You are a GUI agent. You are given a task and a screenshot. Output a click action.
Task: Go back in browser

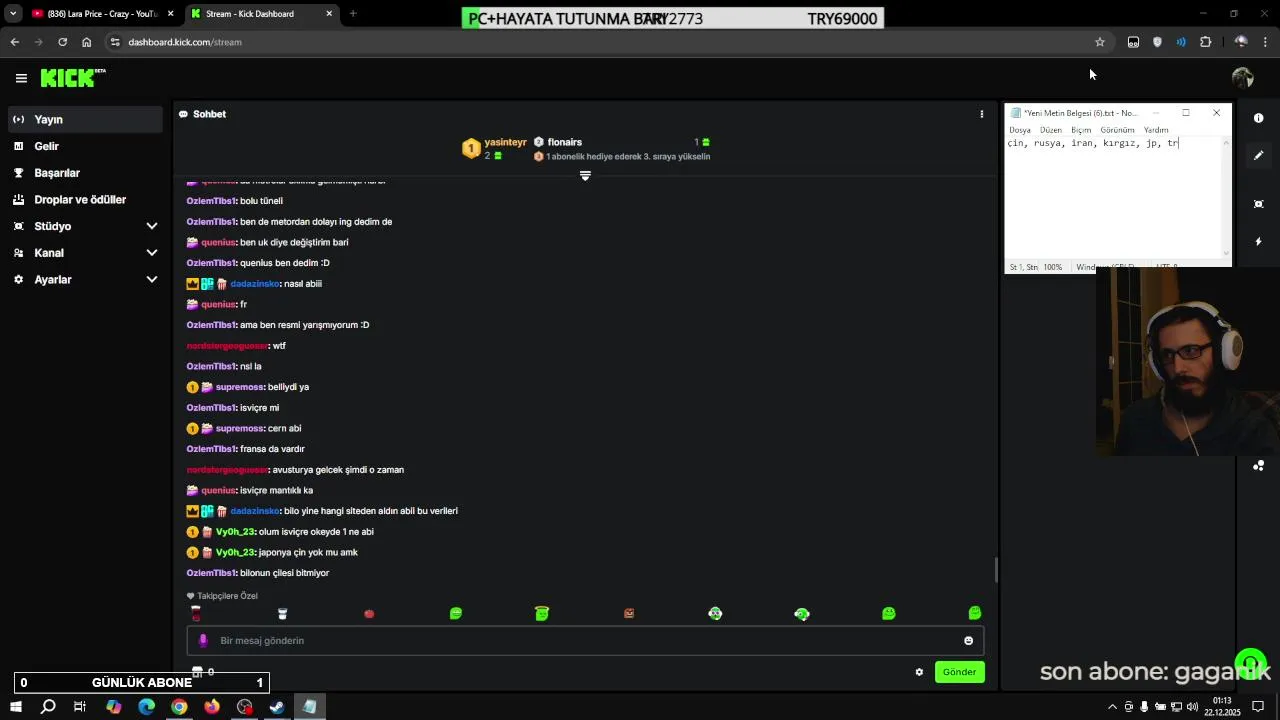pyautogui.click(x=14, y=42)
